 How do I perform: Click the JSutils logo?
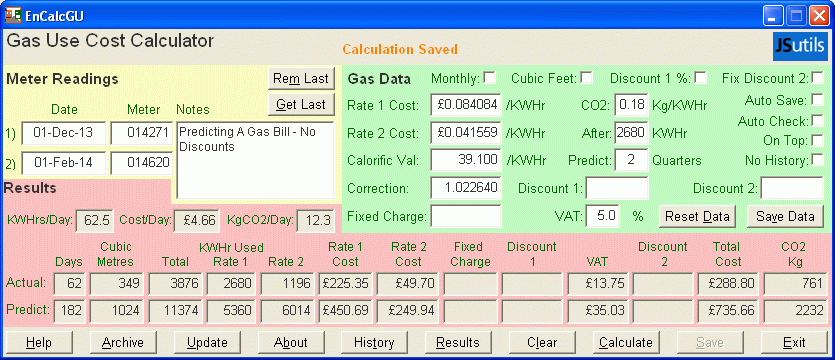(800, 47)
